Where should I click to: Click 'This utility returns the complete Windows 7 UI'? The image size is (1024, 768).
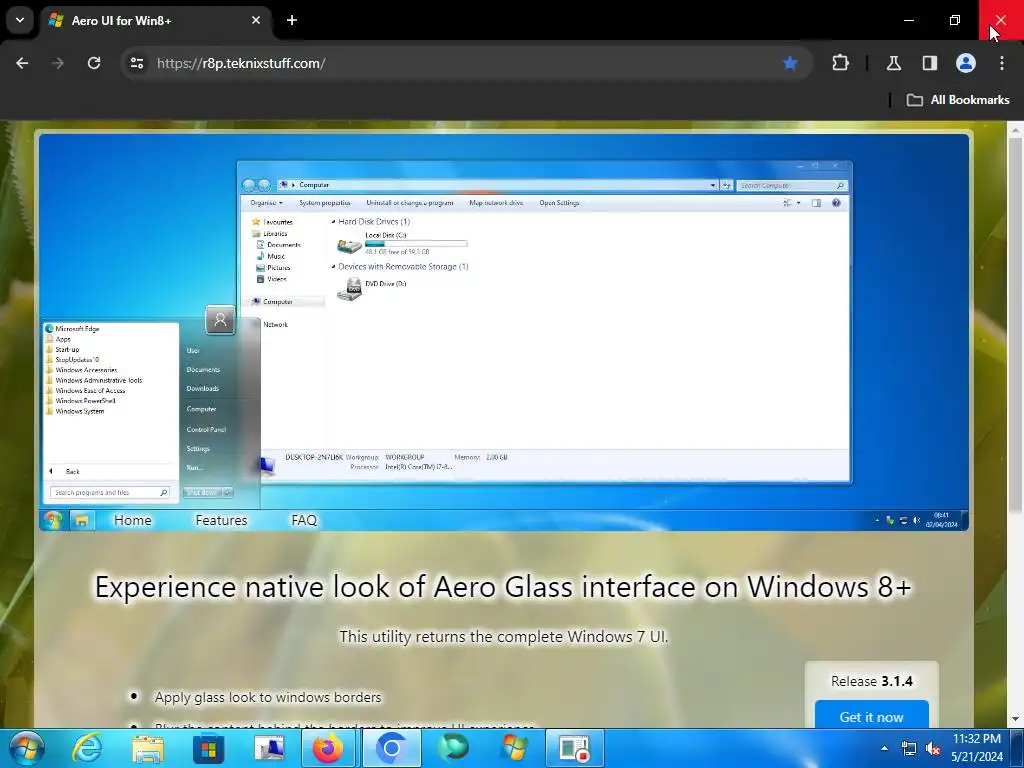coord(504,636)
